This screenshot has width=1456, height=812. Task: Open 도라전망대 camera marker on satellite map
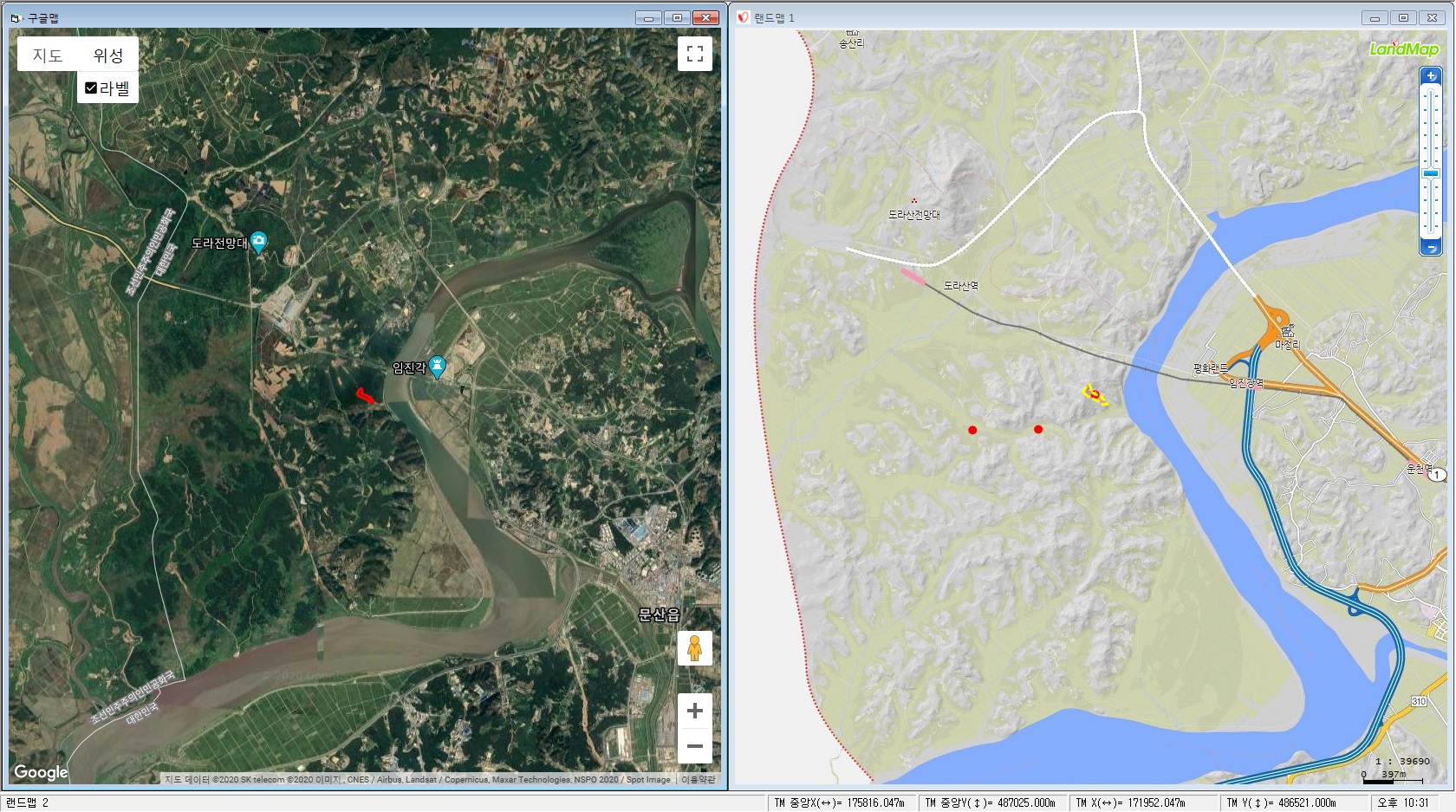(x=258, y=243)
